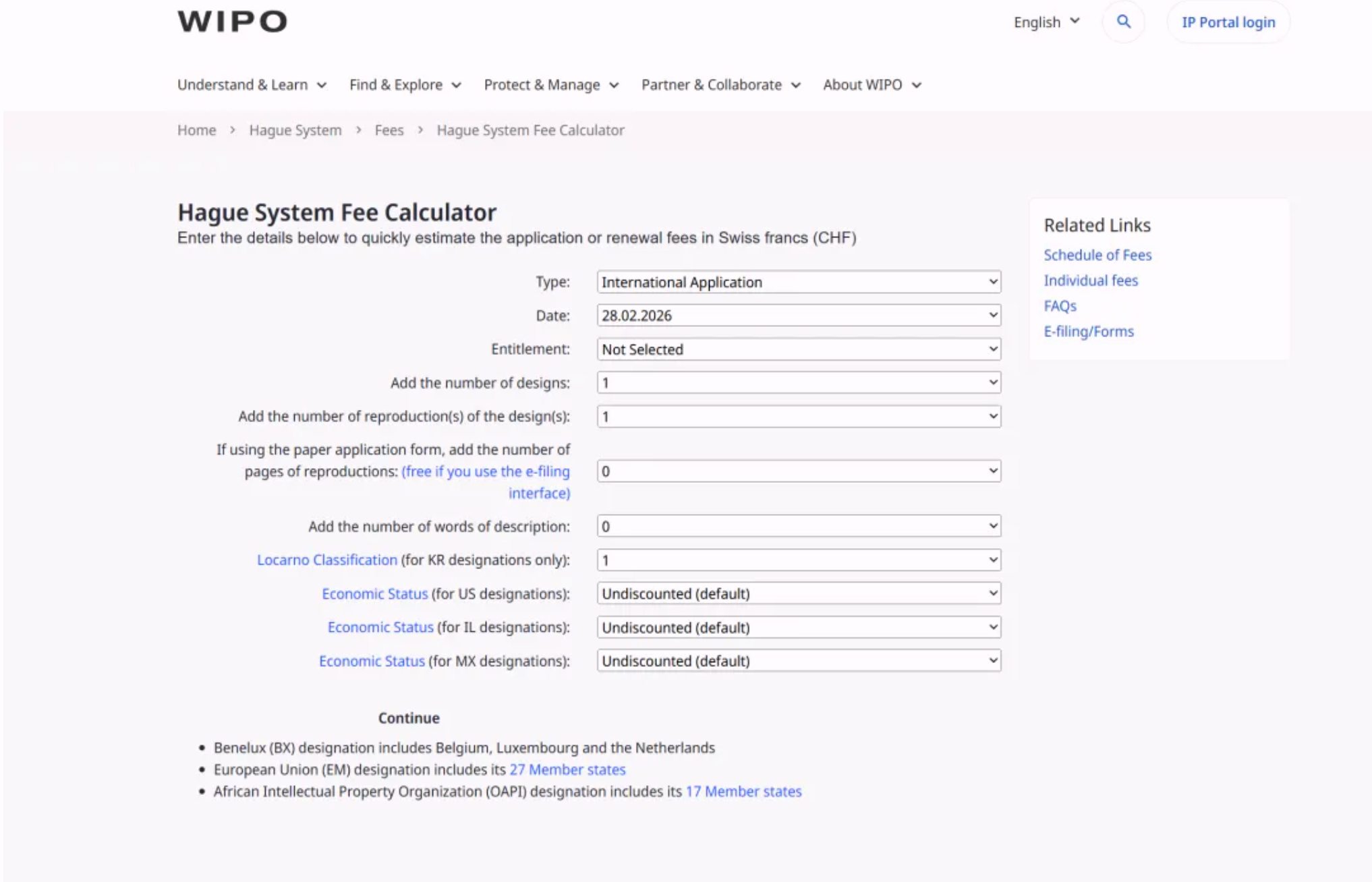Open the Type dropdown
This screenshot has height=882, width=1372.
(x=799, y=282)
